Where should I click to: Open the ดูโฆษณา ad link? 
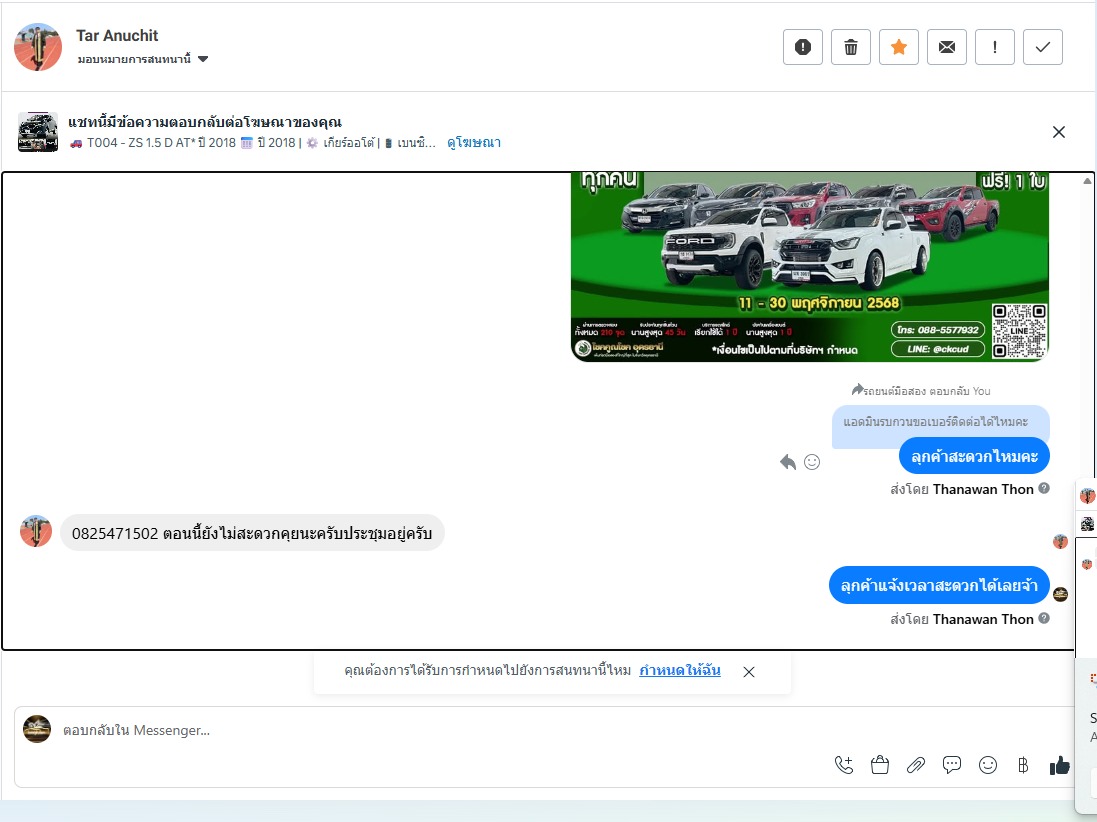coord(474,143)
